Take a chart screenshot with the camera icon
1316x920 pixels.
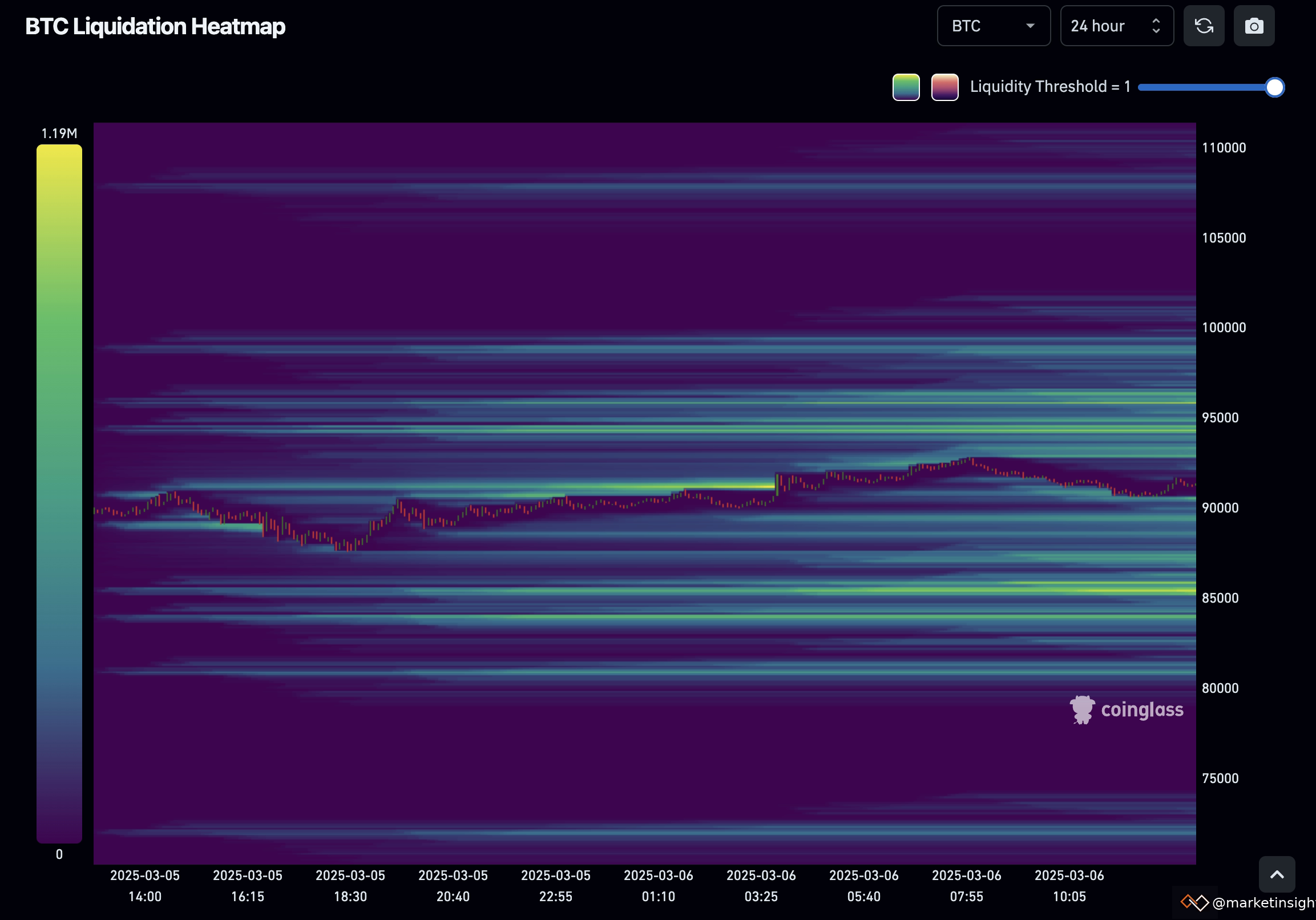tap(1254, 26)
